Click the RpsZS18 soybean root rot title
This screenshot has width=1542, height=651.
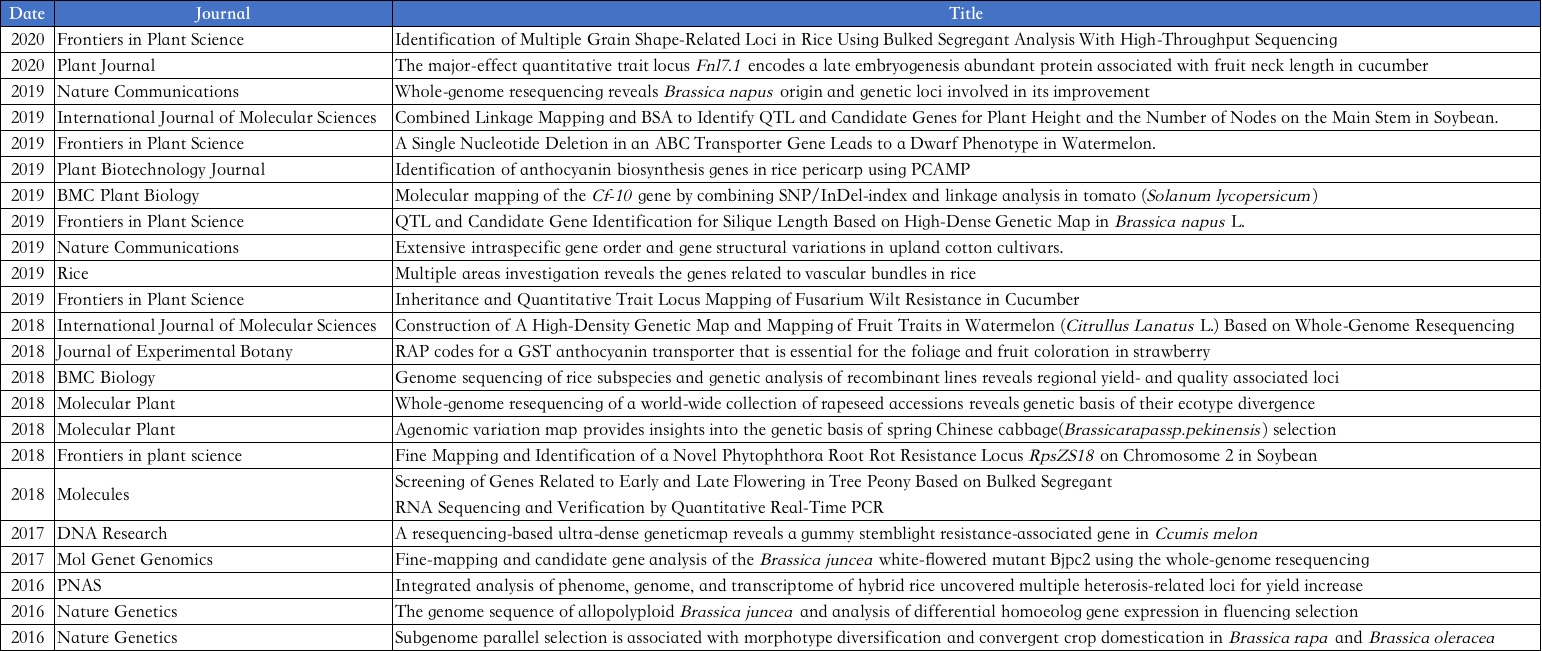tap(856, 456)
